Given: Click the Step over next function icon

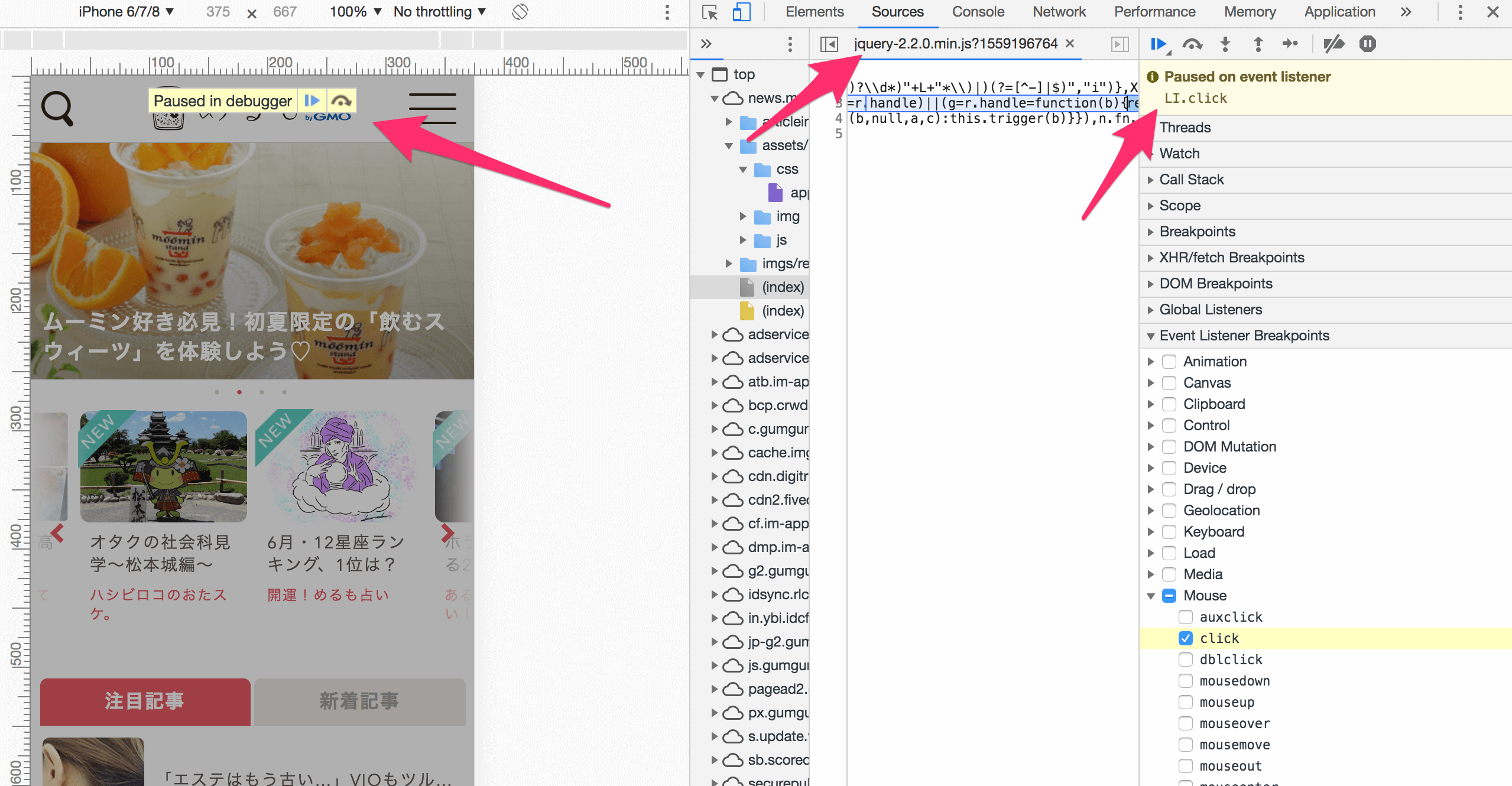Looking at the screenshot, I should [x=1192, y=44].
